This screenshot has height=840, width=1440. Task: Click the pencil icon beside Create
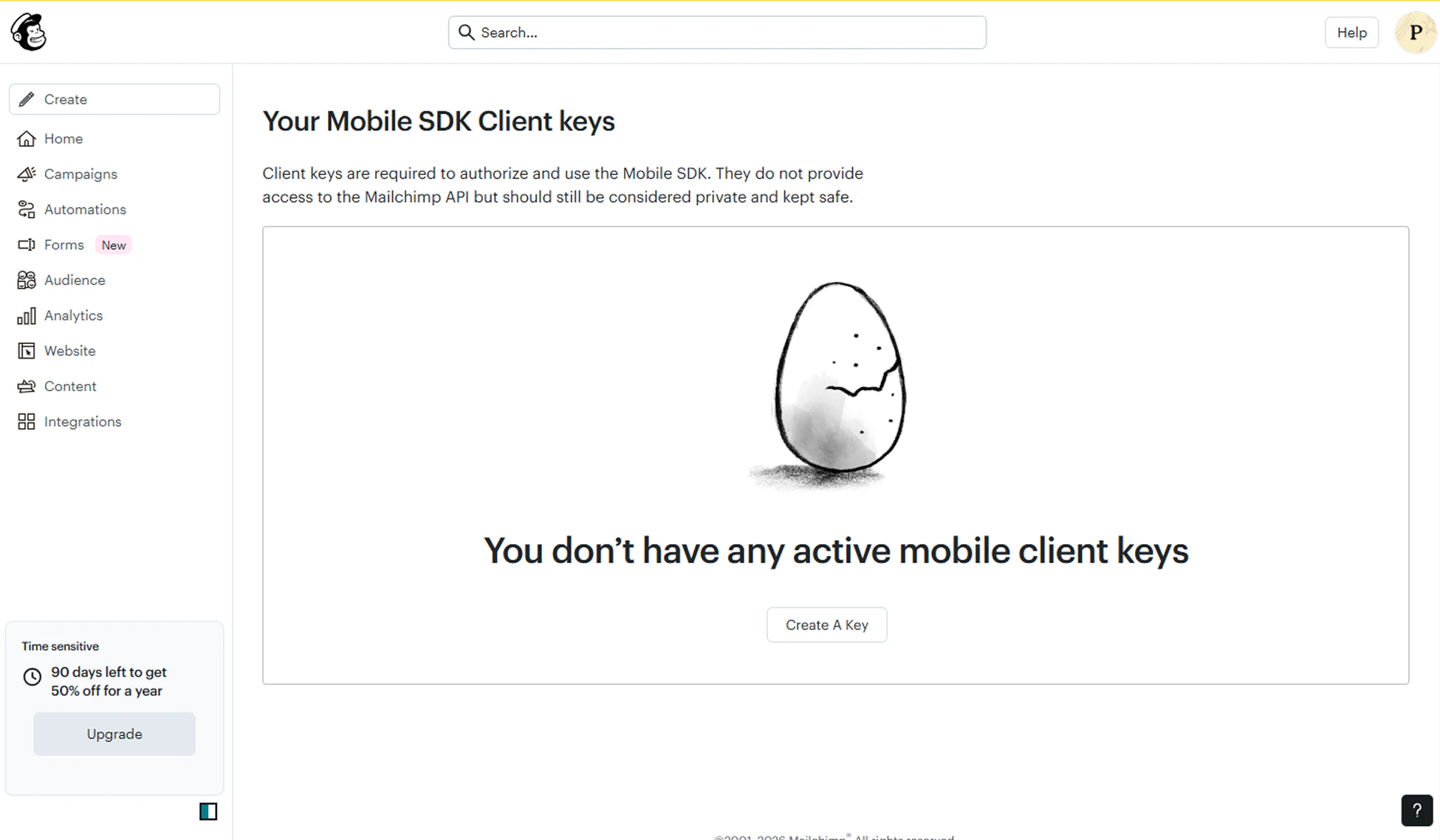point(27,99)
